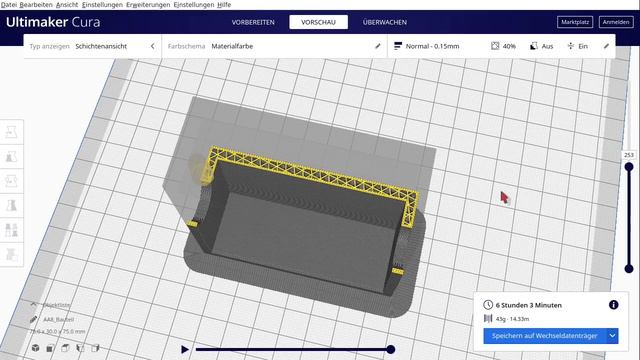Switch to the left side camera view
Screen dimensions: 640x360
click(x=80, y=348)
